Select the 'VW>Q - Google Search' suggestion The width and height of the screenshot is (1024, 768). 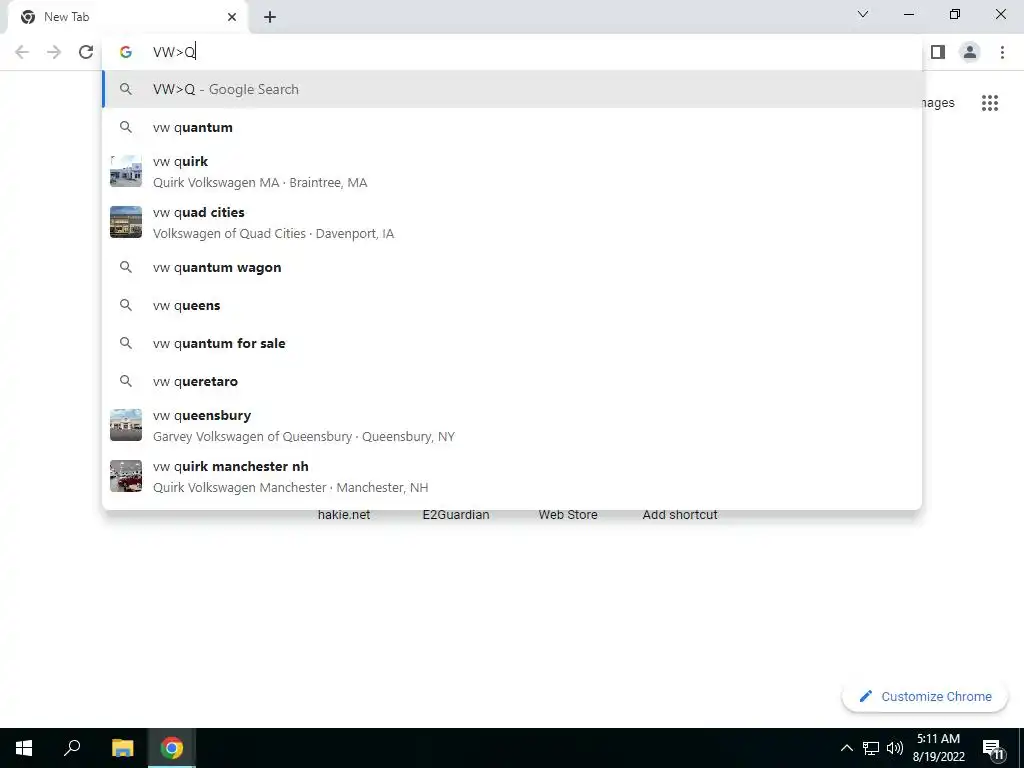[513, 89]
